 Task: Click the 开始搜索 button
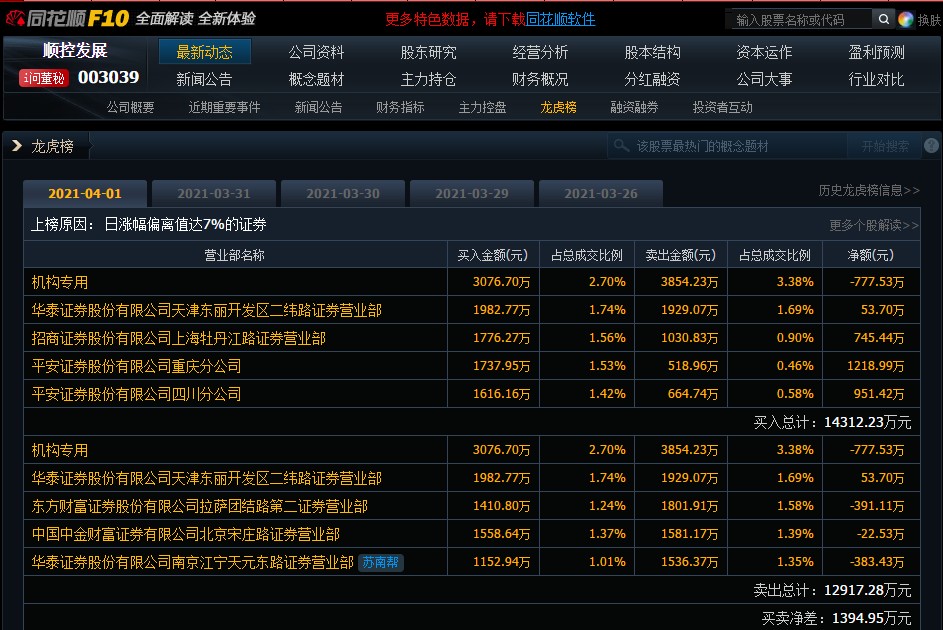click(x=884, y=146)
